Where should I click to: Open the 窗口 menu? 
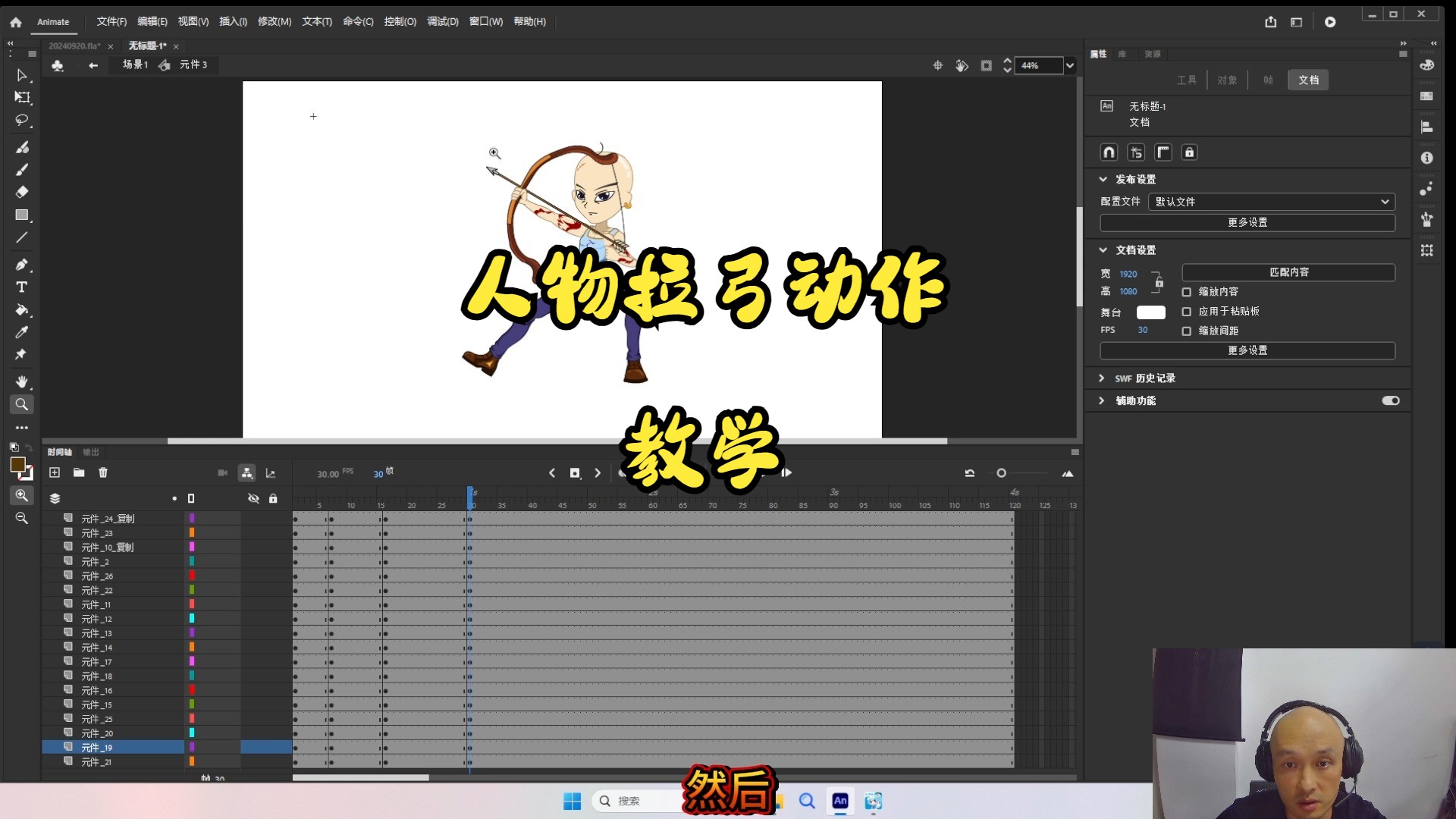[x=486, y=22]
